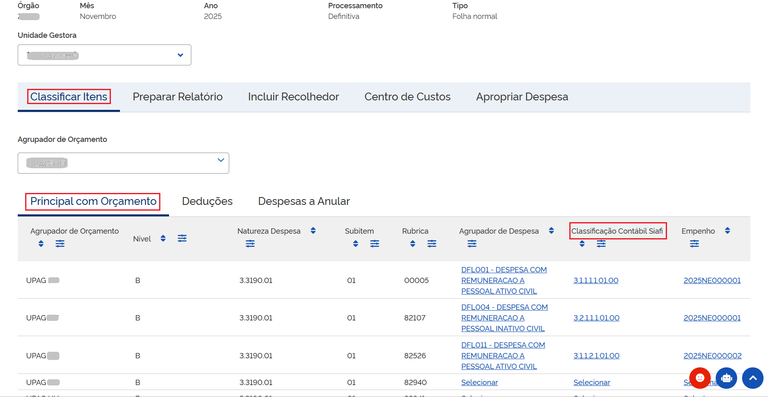Open DFL011 despesa pessoal ativo civil link

503,355
